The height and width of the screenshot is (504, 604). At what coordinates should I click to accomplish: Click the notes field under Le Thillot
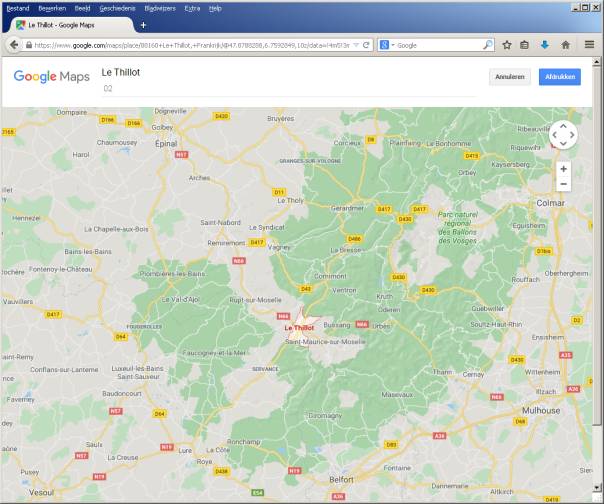click(x=289, y=89)
